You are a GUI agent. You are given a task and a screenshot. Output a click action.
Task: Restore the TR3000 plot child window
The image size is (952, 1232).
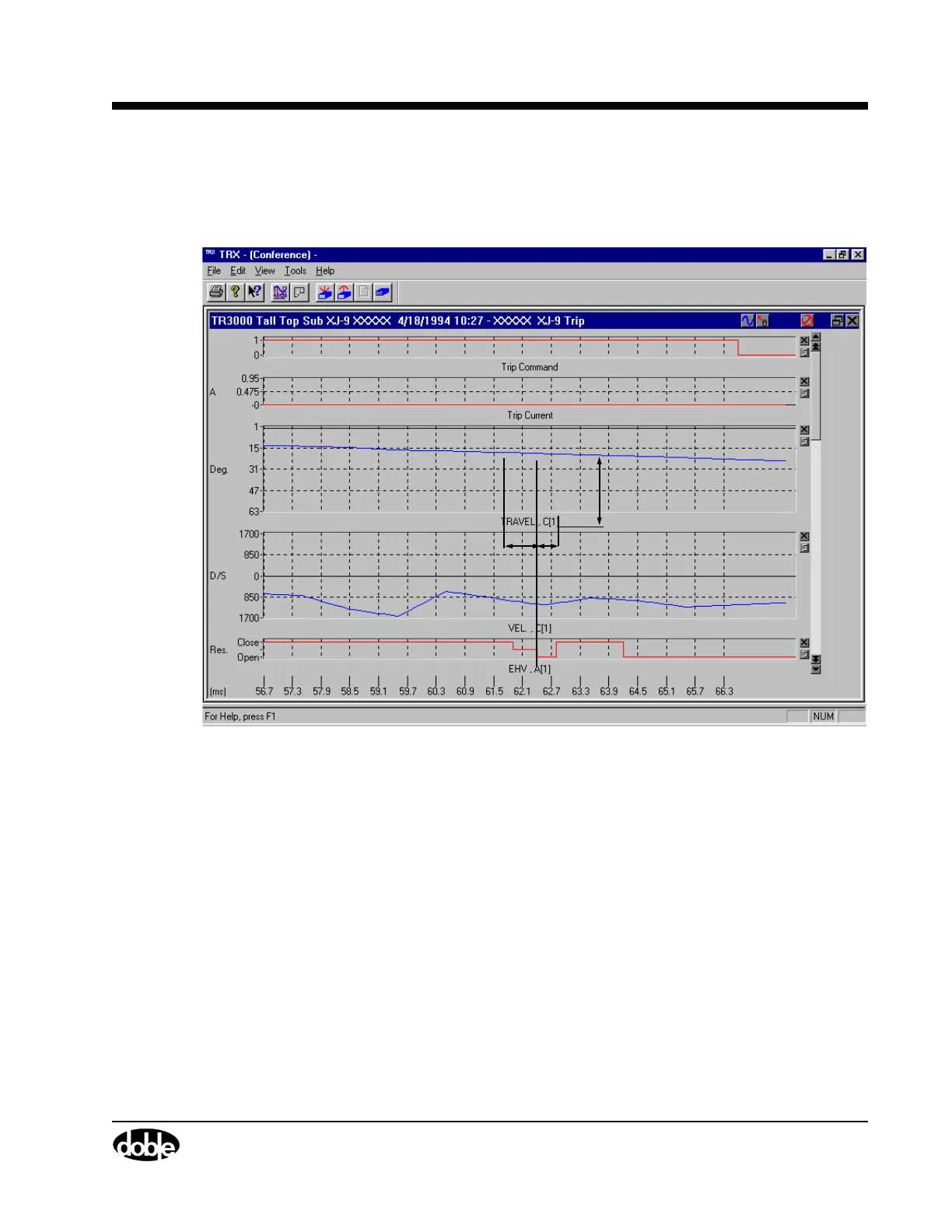pyautogui.click(x=838, y=320)
